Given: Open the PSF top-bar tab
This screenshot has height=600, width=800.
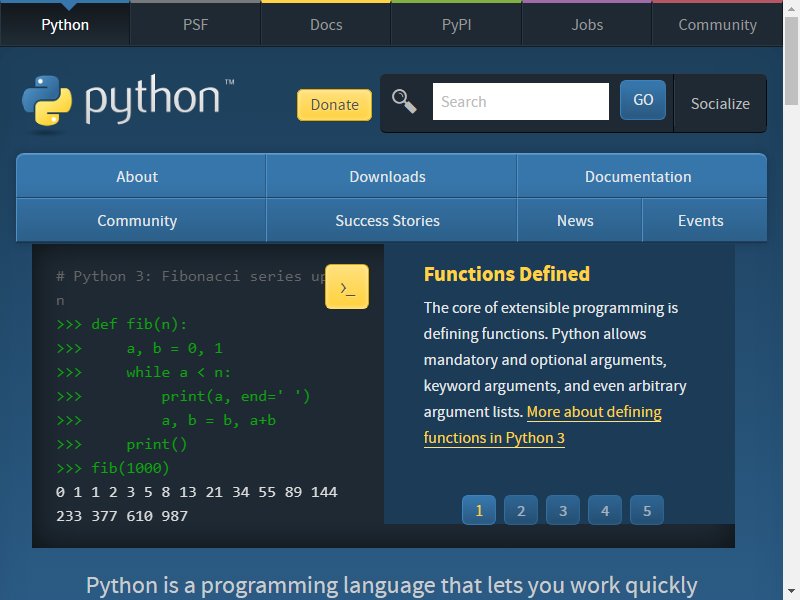Looking at the screenshot, I should pyautogui.click(x=195, y=24).
